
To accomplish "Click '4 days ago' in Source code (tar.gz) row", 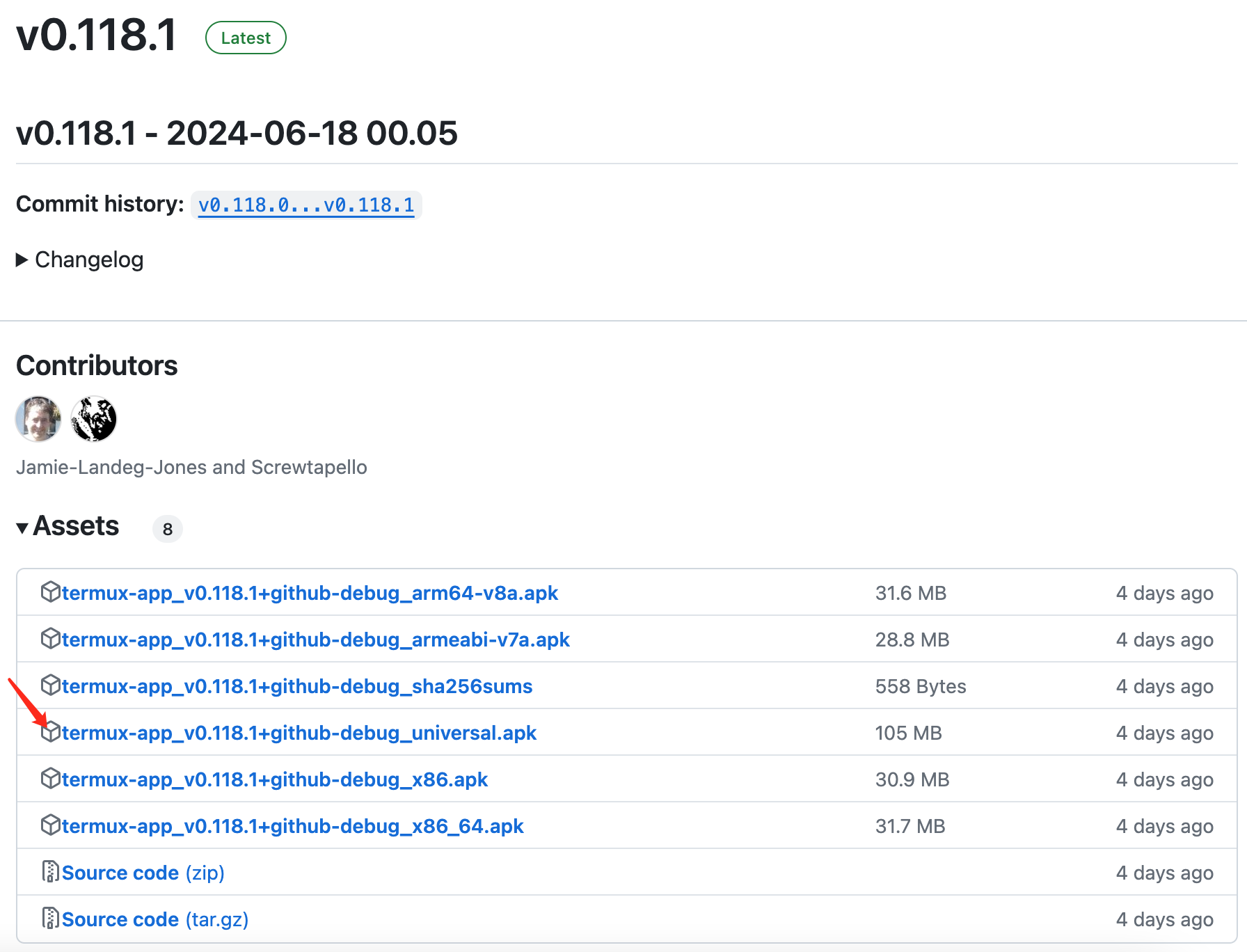I will point(1165,919).
